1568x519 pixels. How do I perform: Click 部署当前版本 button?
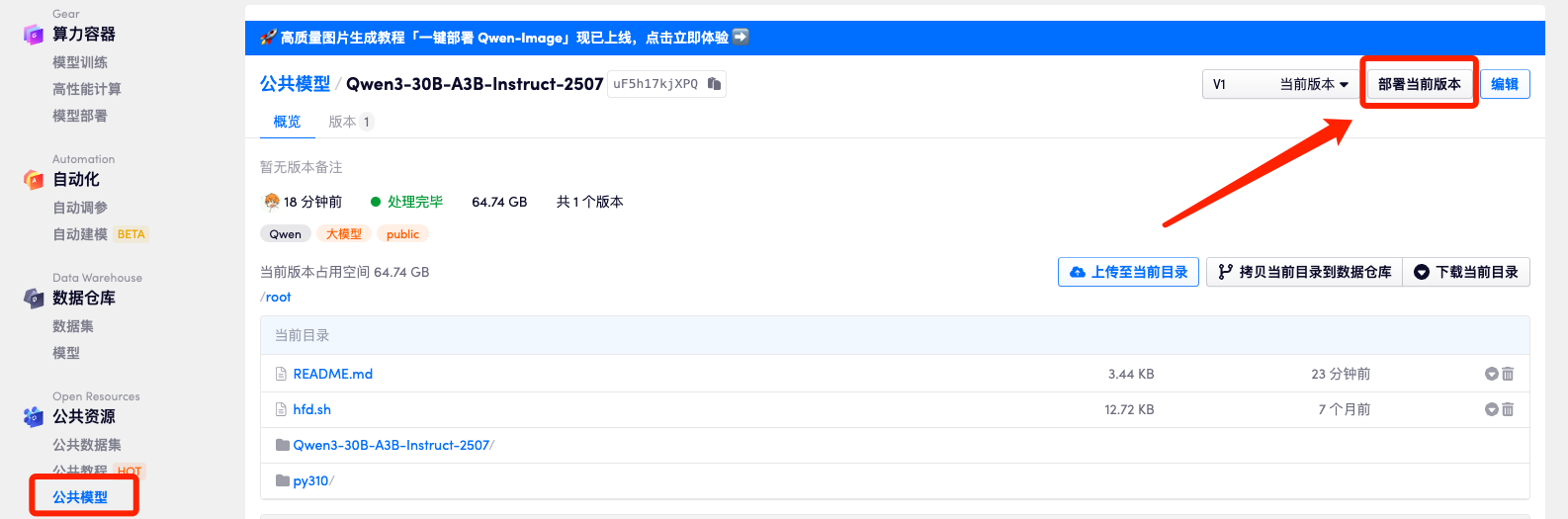[x=1419, y=84]
